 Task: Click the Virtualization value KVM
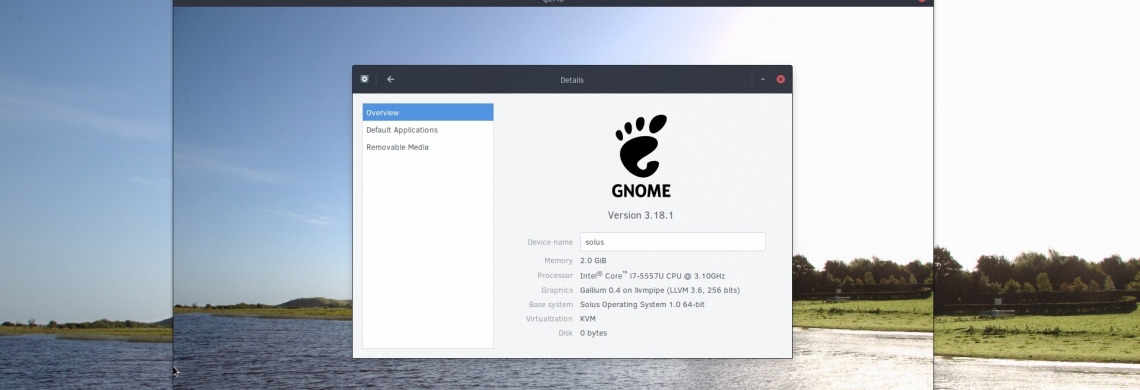588,319
